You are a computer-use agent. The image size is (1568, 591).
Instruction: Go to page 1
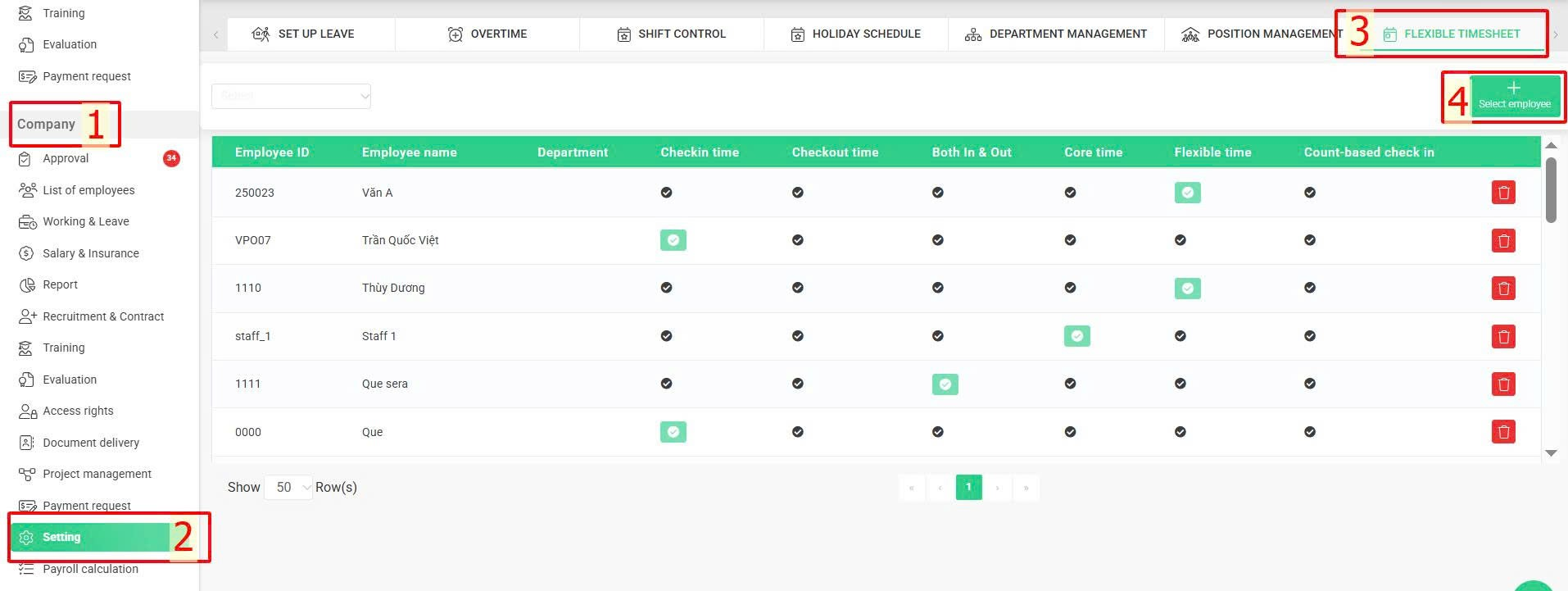tap(968, 488)
